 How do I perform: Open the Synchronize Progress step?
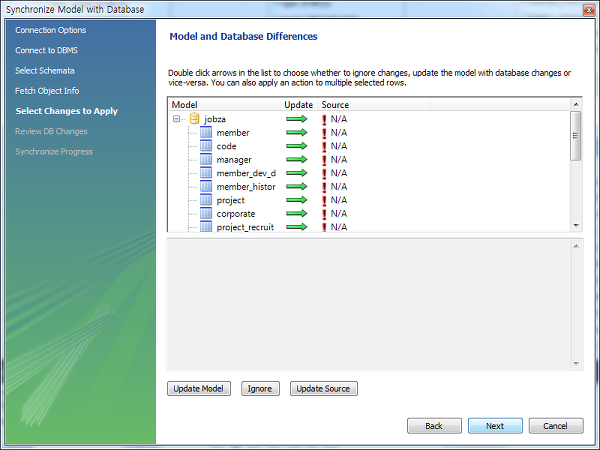click(54, 152)
